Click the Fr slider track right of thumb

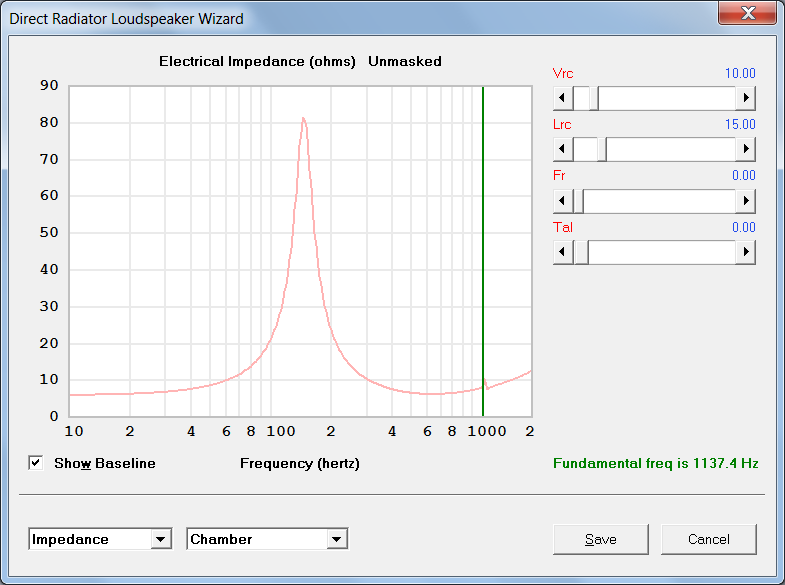(659, 201)
